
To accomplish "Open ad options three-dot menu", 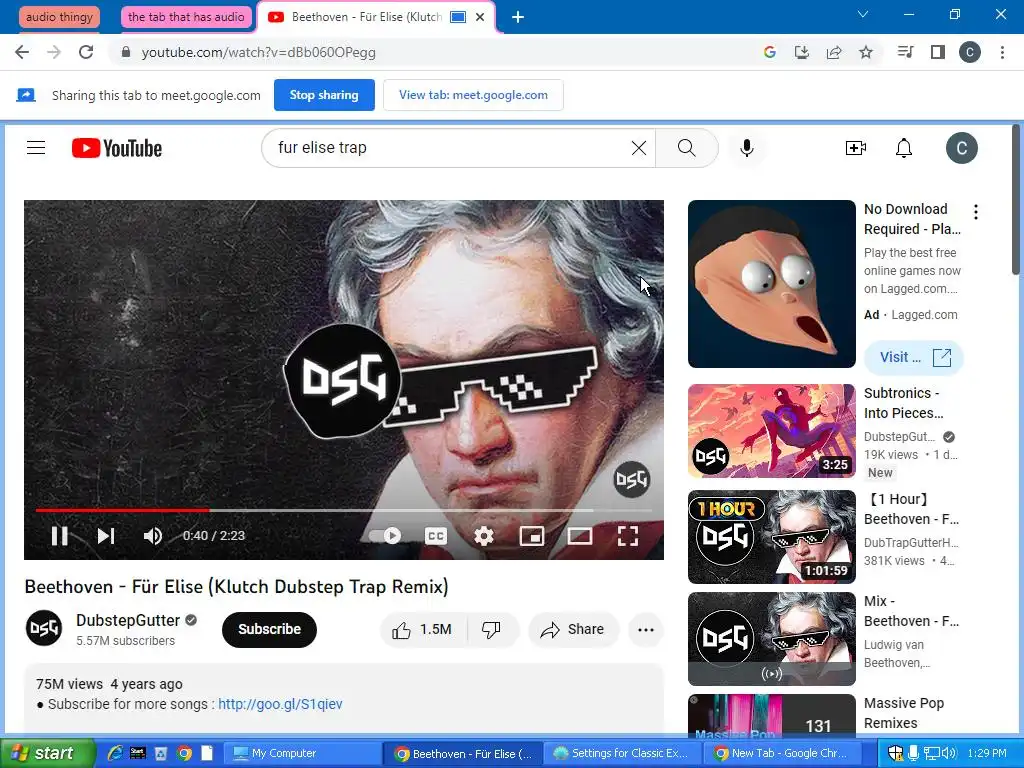I will click(x=976, y=212).
